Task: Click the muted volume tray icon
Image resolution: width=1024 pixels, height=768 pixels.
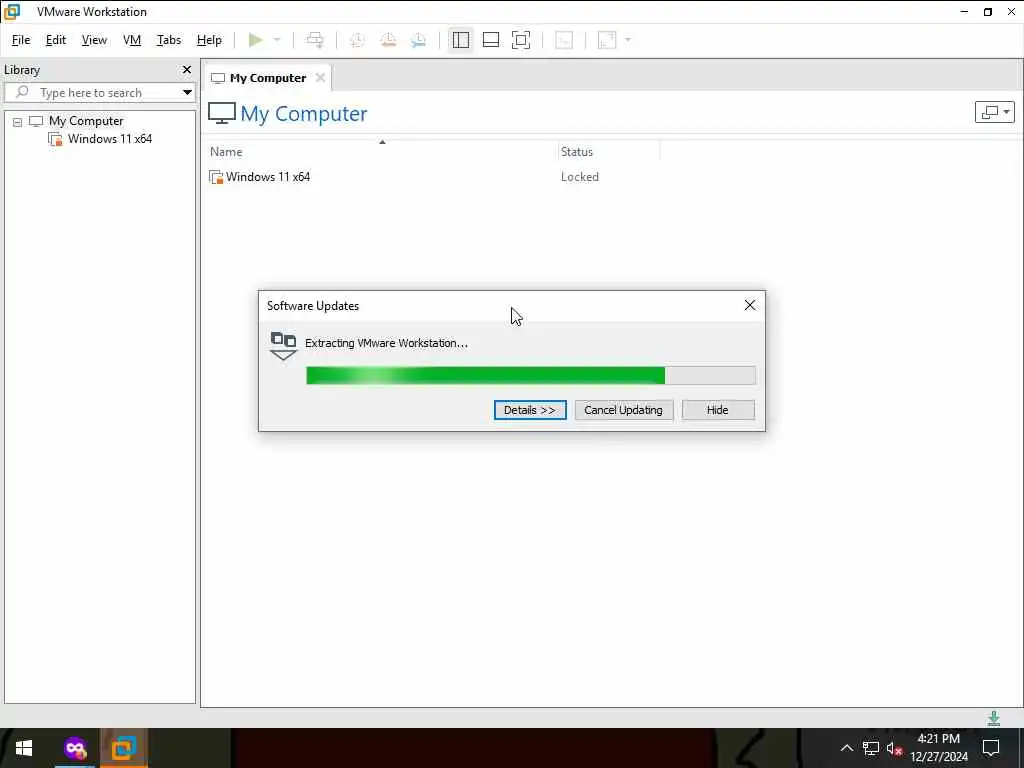Action: click(894, 748)
